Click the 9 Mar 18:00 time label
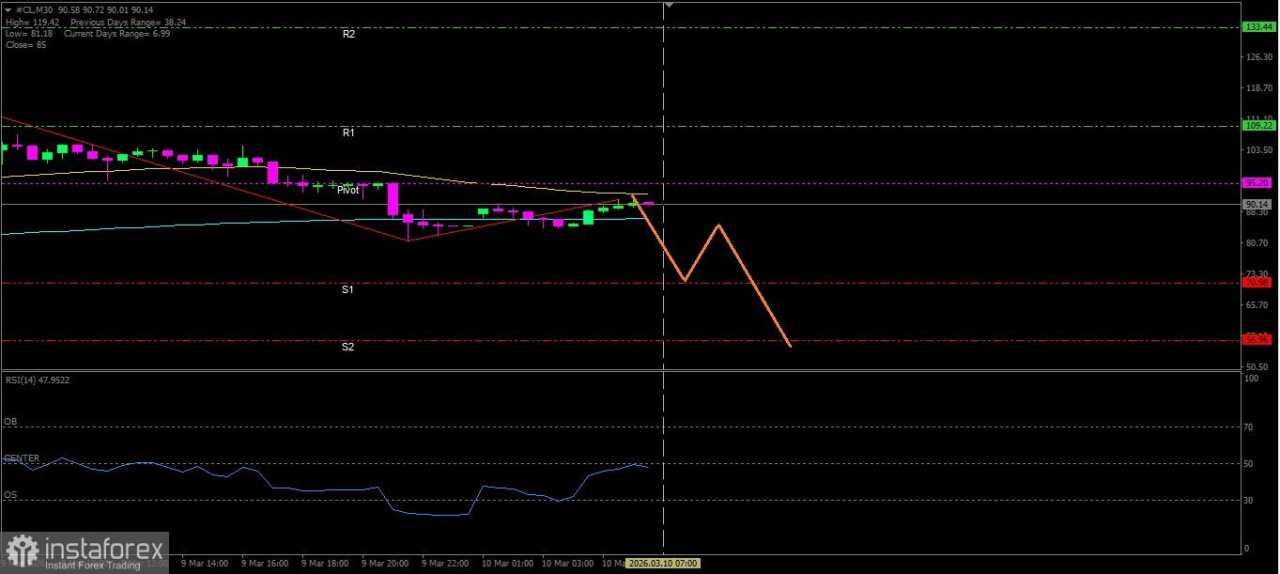Screen dimensions: 1280x574 pos(324,563)
